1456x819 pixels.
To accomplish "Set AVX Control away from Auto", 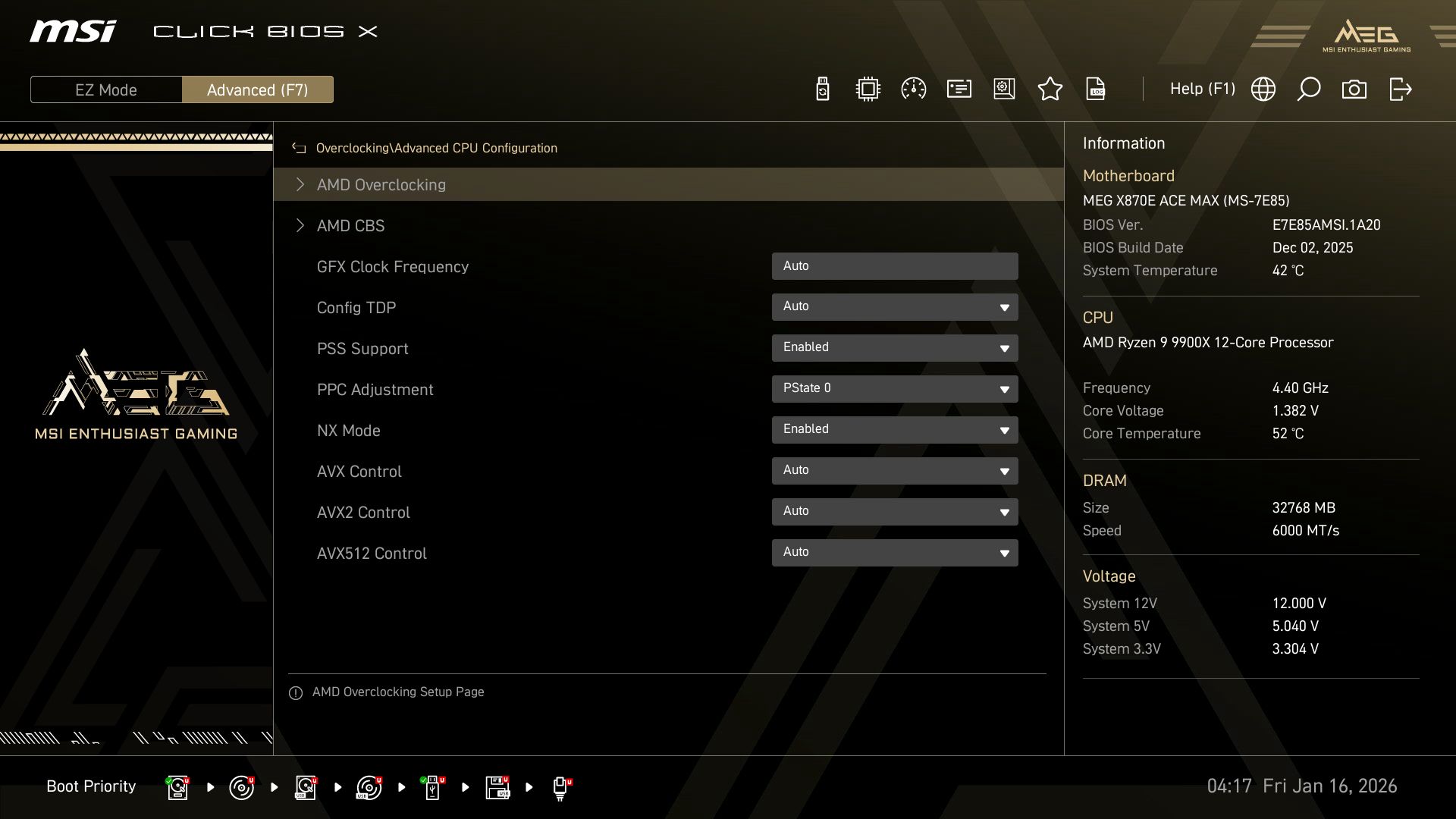I will pos(895,470).
